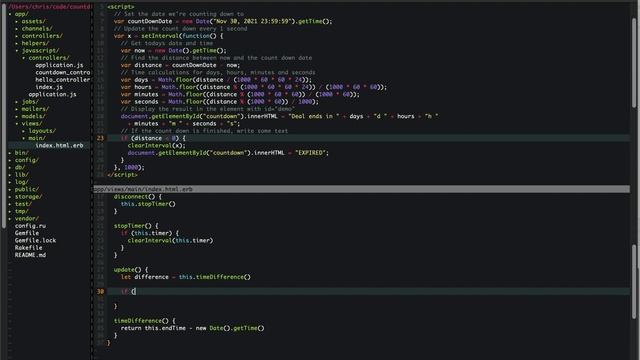The width and height of the screenshot is (640, 360).
Task: Click the opening <script> tag line
Action: [x=120, y=7]
